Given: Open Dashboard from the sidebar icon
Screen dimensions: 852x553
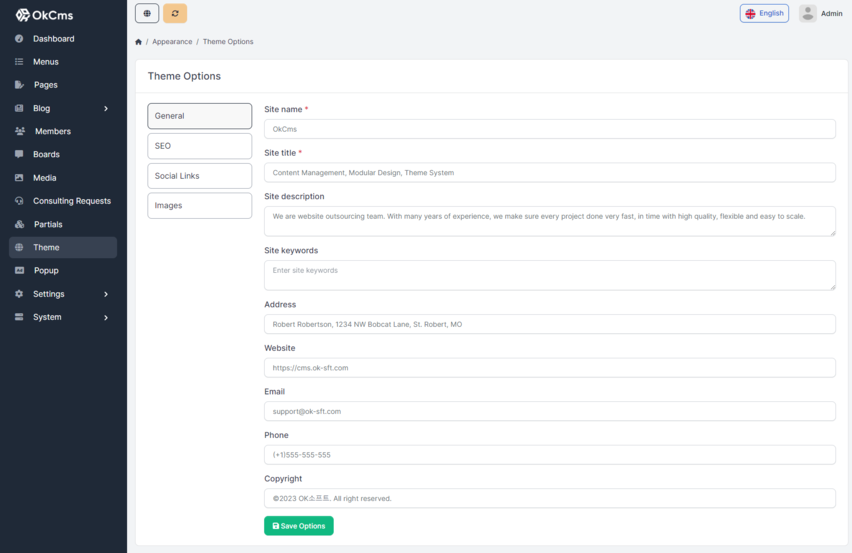Looking at the screenshot, I should point(19,39).
